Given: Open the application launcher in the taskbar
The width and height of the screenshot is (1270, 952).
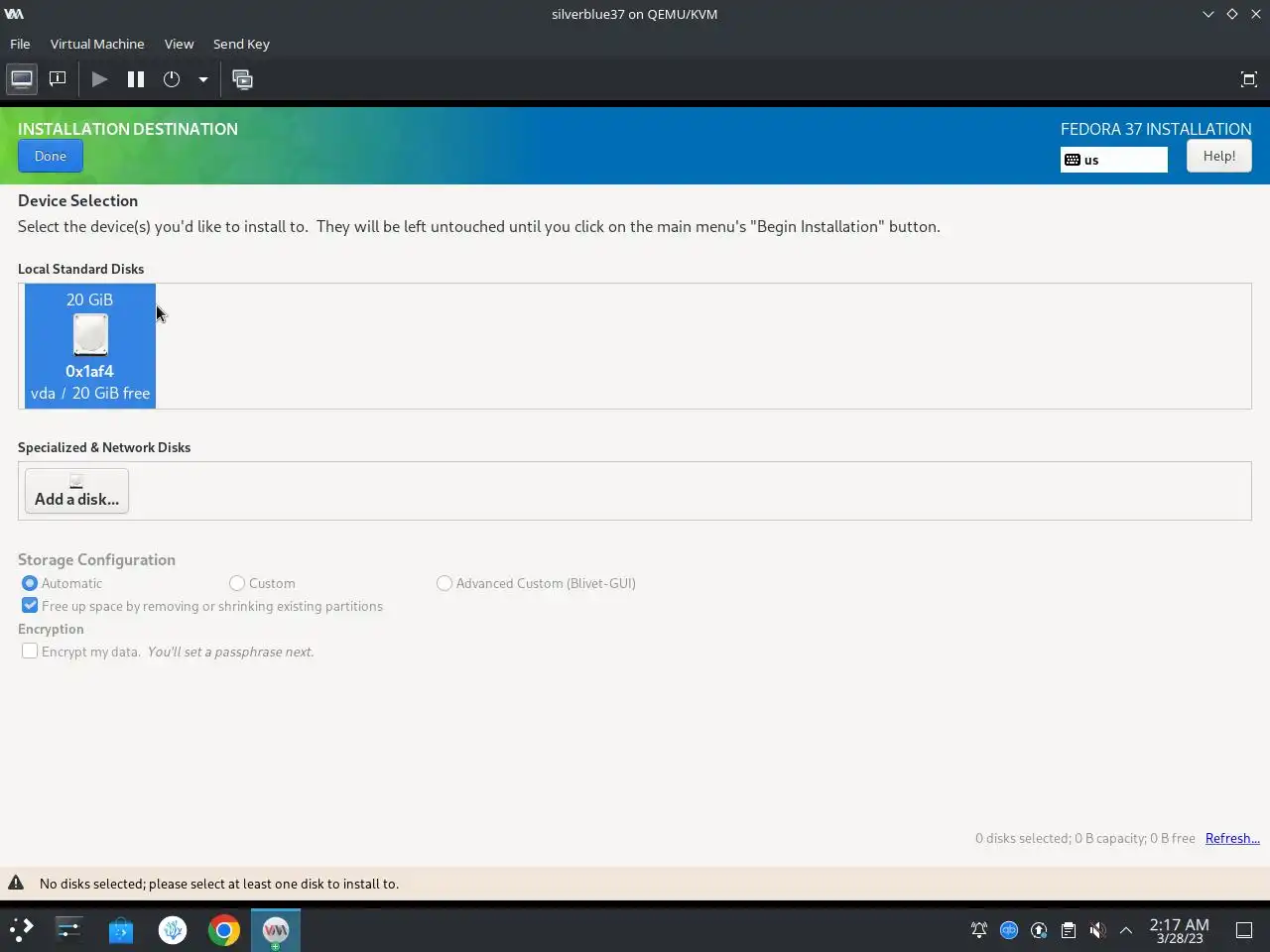Looking at the screenshot, I should click(21, 929).
